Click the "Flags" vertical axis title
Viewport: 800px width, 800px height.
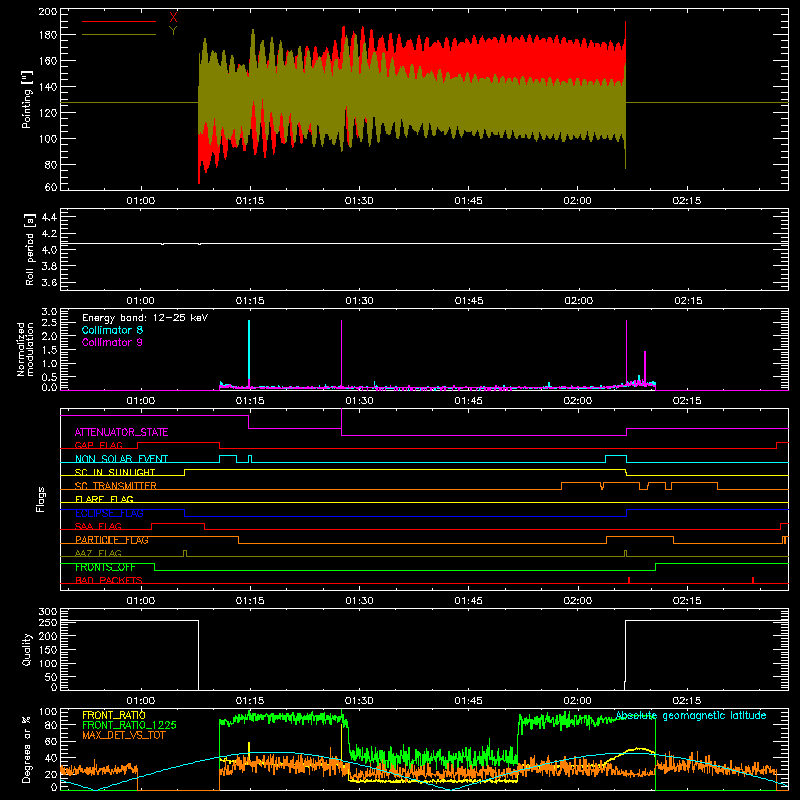coord(41,499)
